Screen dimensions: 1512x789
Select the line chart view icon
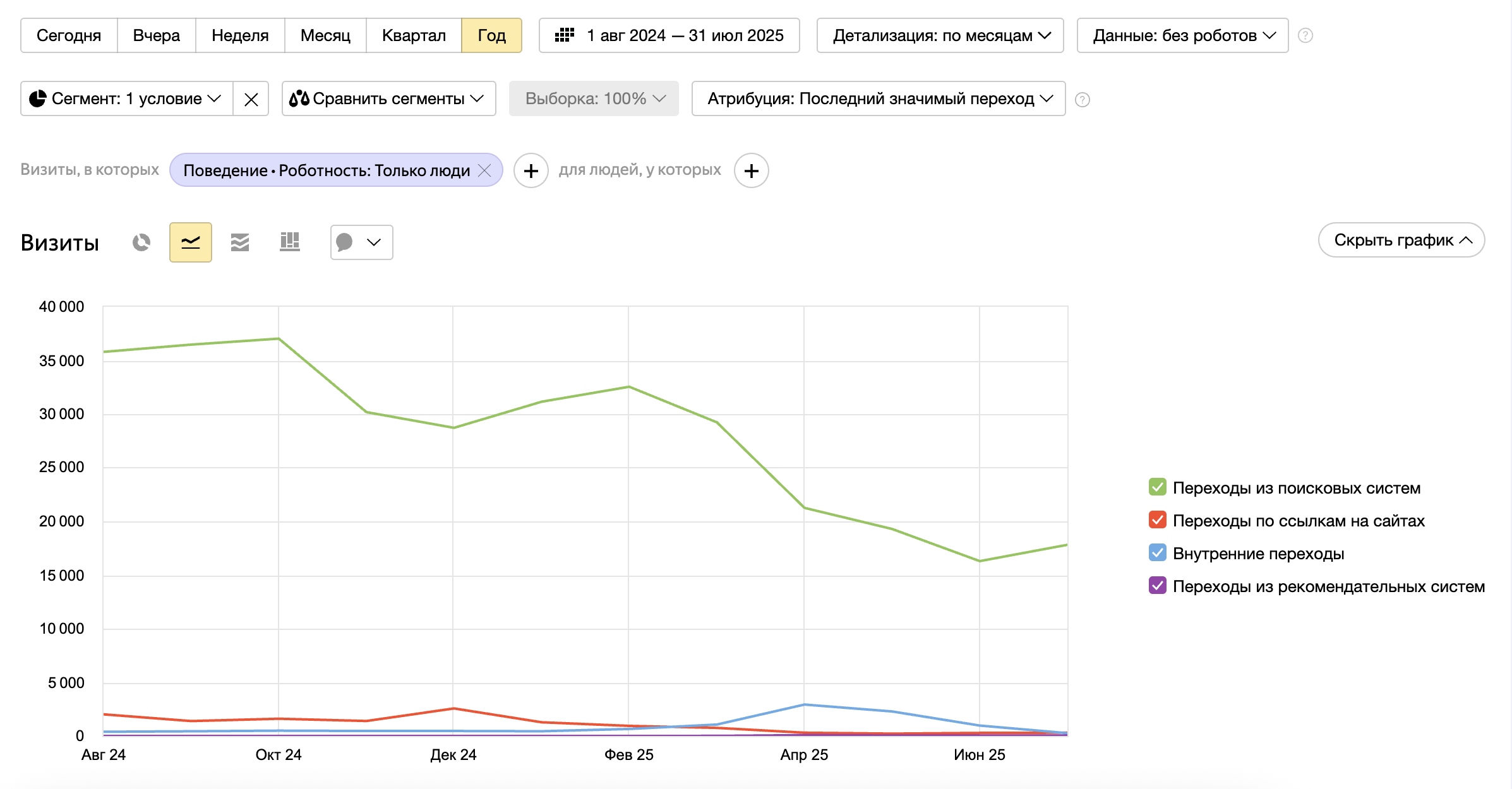pos(191,242)
